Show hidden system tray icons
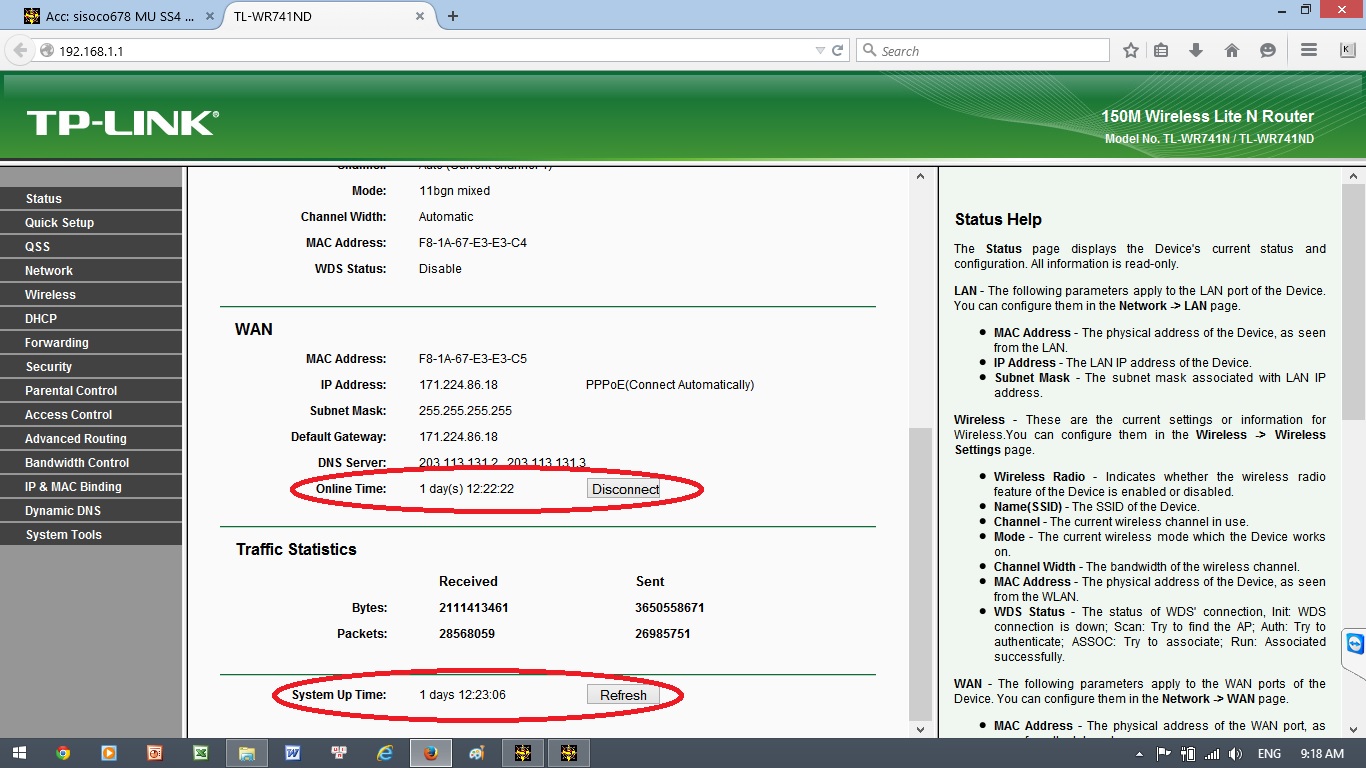This screenshot has height=768, width=1366. coord(1140,754)
